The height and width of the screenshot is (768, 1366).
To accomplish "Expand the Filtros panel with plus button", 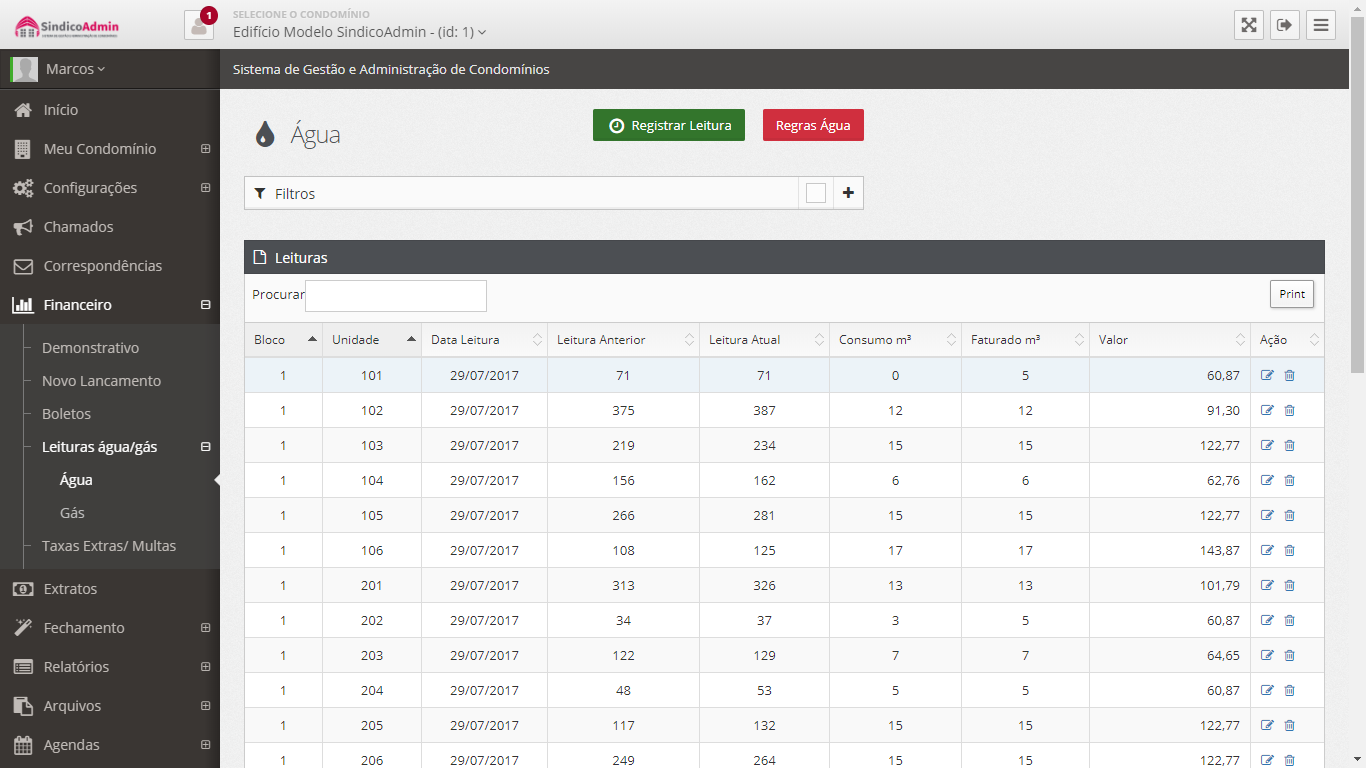I will tap(848, 193).
